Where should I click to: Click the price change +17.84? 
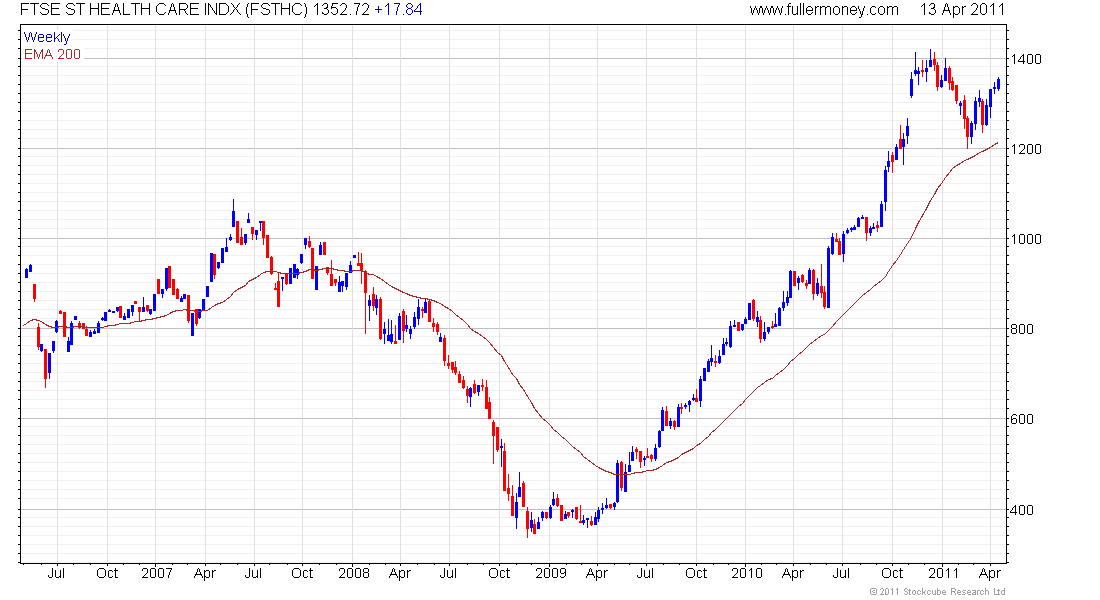click(398, 10)
